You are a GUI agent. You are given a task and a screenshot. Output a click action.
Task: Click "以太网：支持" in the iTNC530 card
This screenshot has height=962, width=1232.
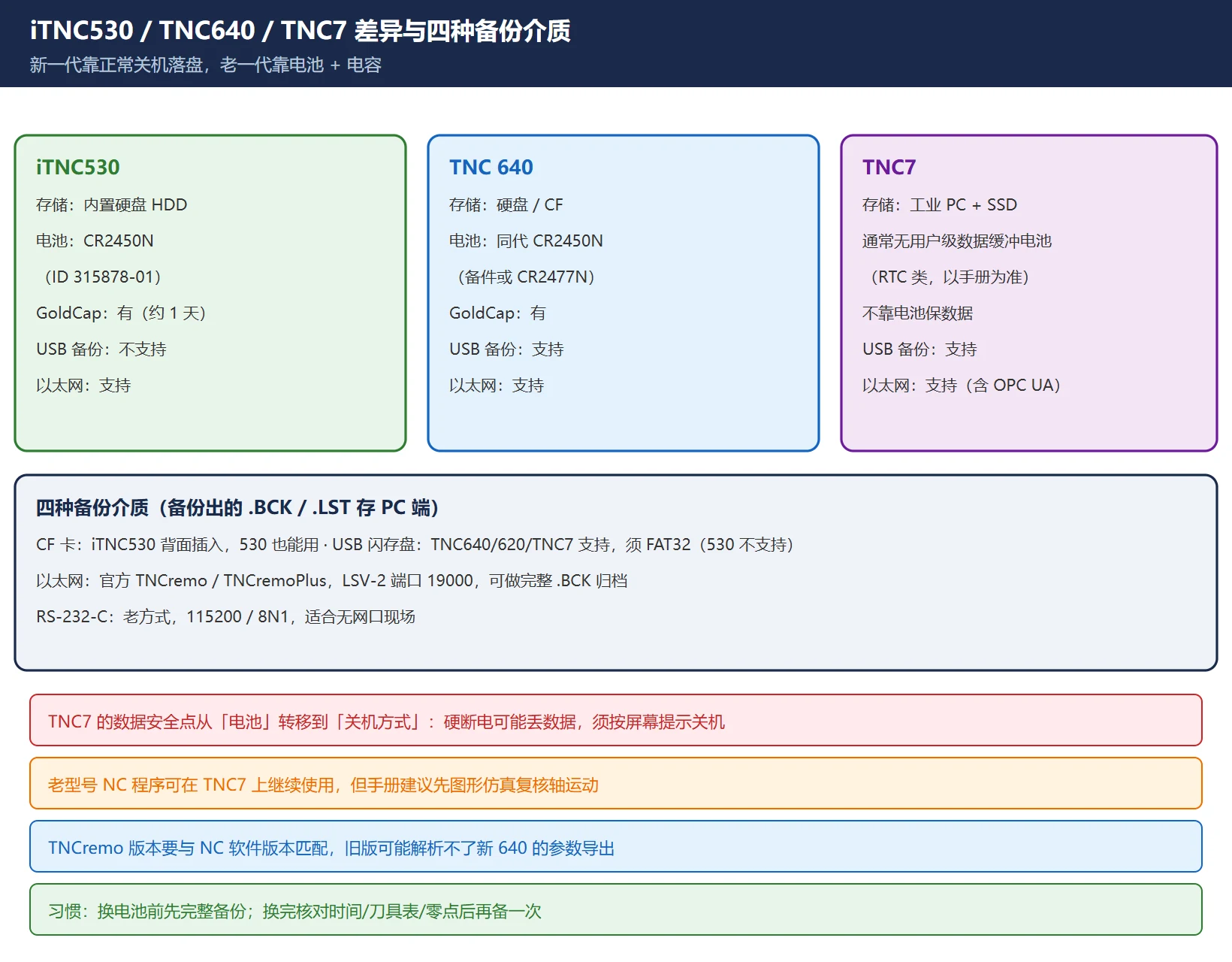(83, 385)
